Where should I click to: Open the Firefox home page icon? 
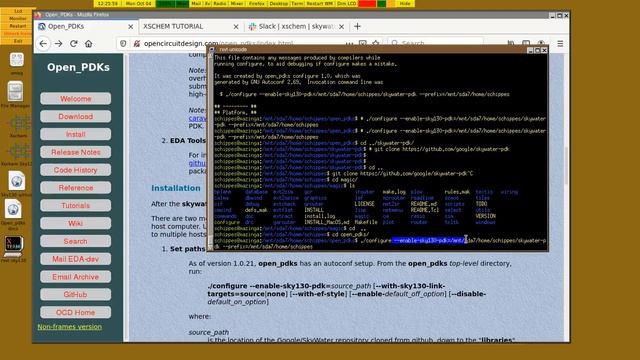[89, 43]
